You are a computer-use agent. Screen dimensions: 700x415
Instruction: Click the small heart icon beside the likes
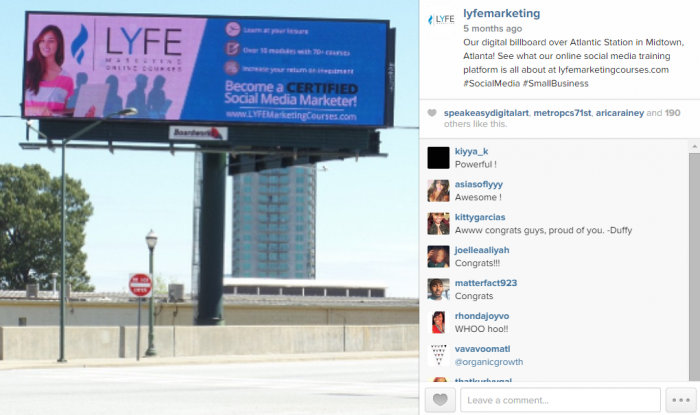tap(432, 113)
